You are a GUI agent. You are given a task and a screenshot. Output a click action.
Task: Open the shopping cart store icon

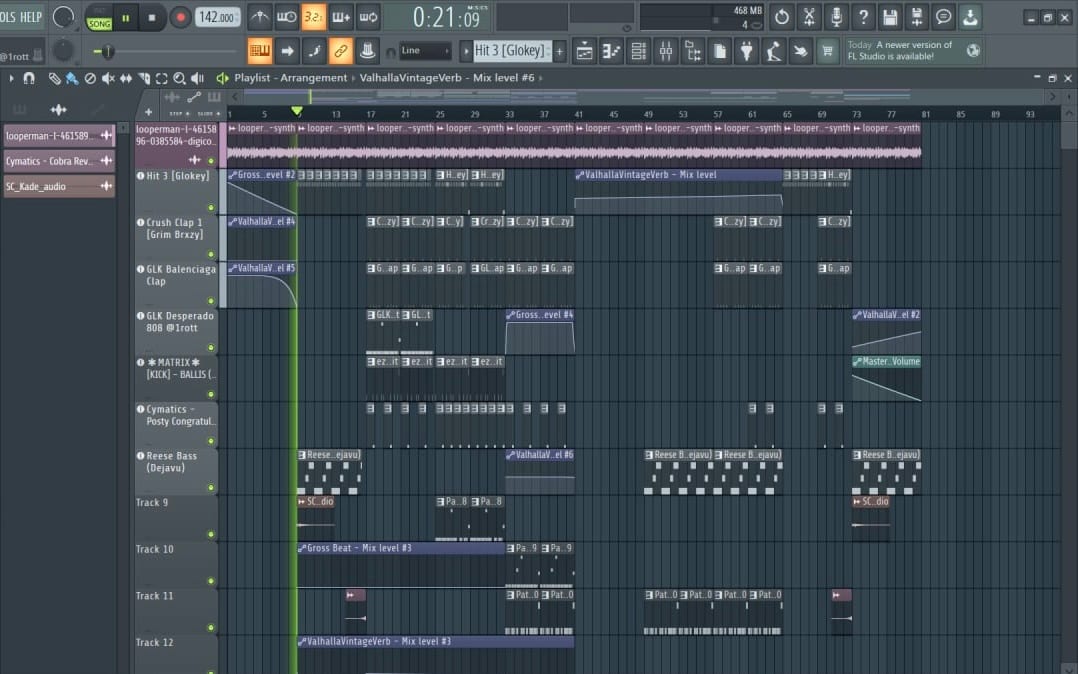[828, 51]
